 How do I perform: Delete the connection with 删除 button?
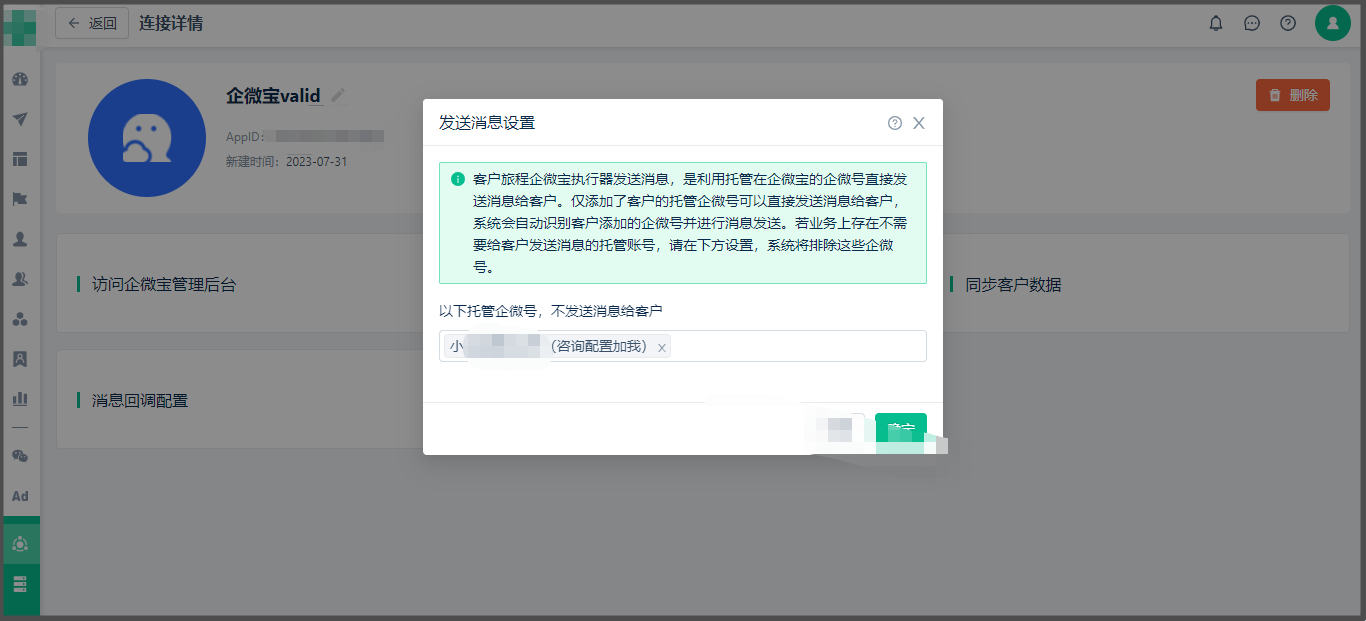coord(1293,95)
